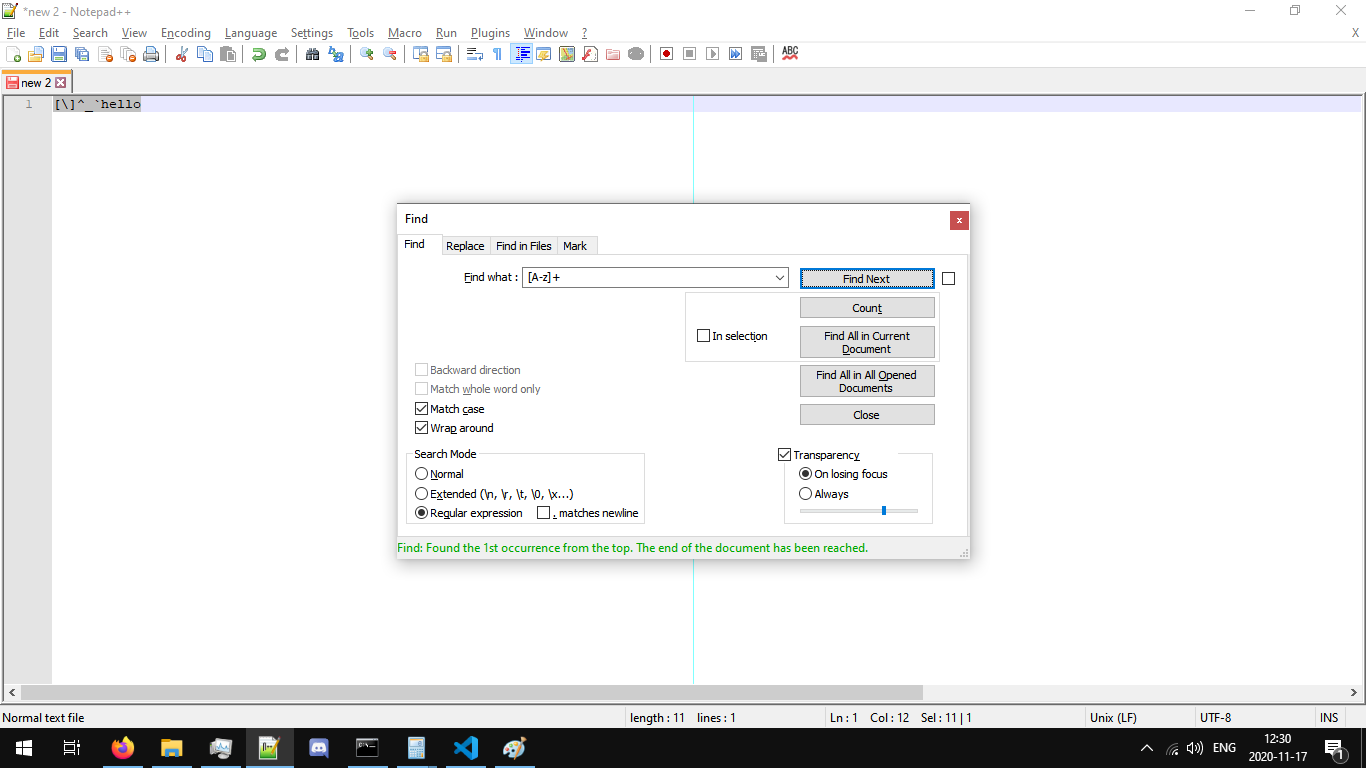Open Discord from the taskbar
This screenshot has width=1366, height=768.
point(319,748)
